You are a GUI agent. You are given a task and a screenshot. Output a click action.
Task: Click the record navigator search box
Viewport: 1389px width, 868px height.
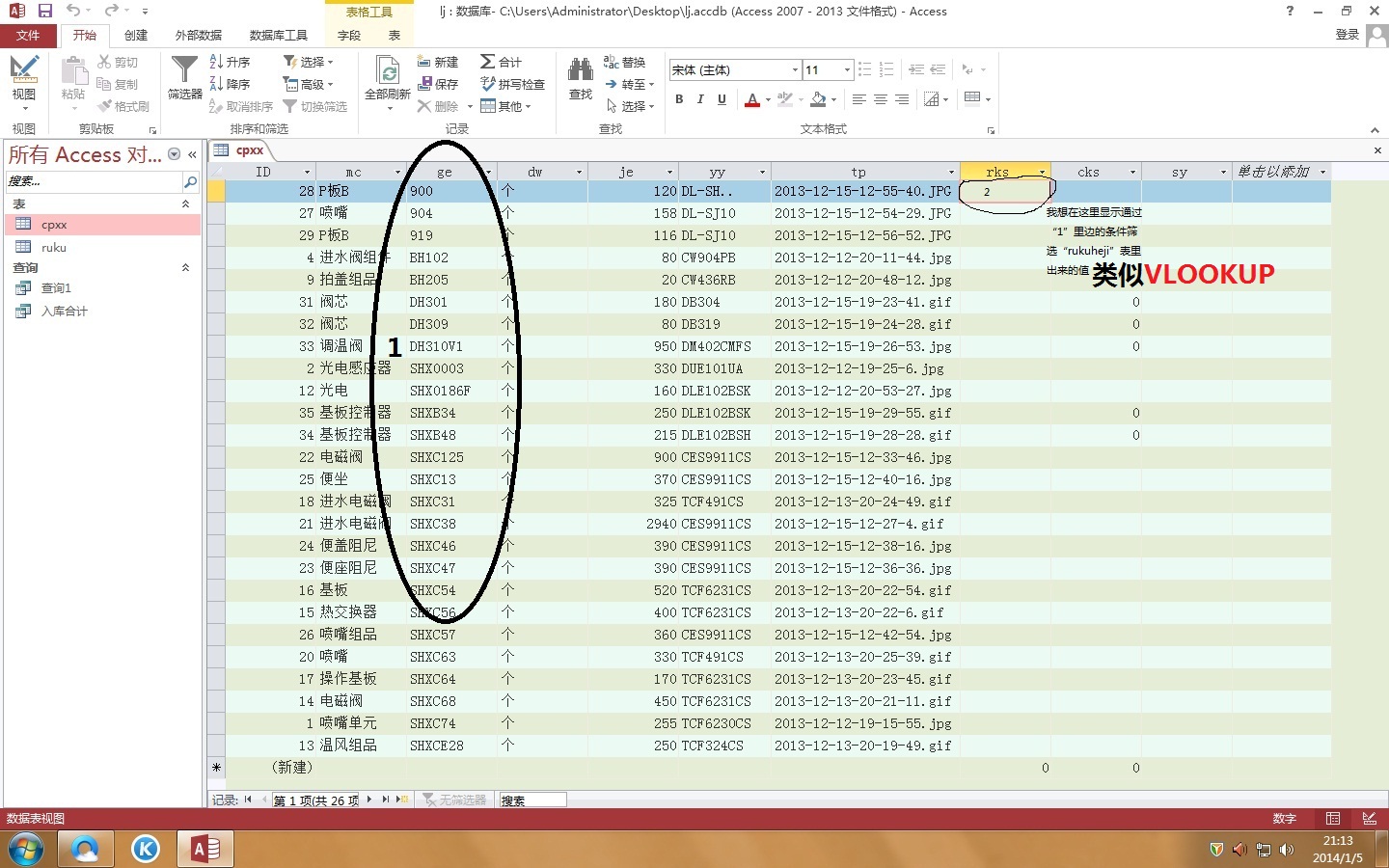click(x=531, y=800)
